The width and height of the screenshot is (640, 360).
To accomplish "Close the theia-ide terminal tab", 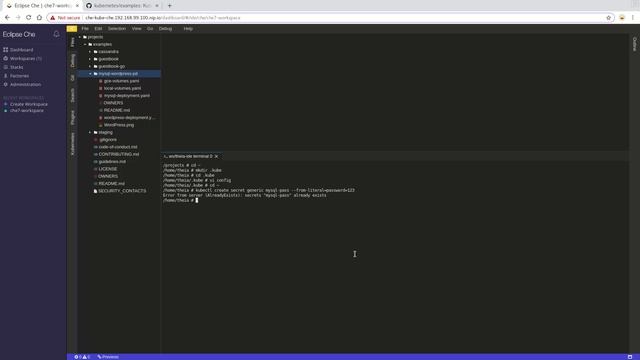I will tap(216, 156).
